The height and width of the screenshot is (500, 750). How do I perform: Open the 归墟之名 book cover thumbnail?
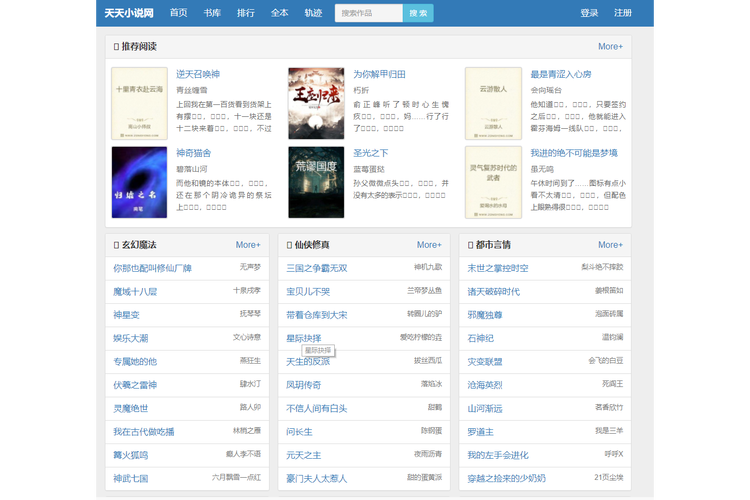point(139,182)
